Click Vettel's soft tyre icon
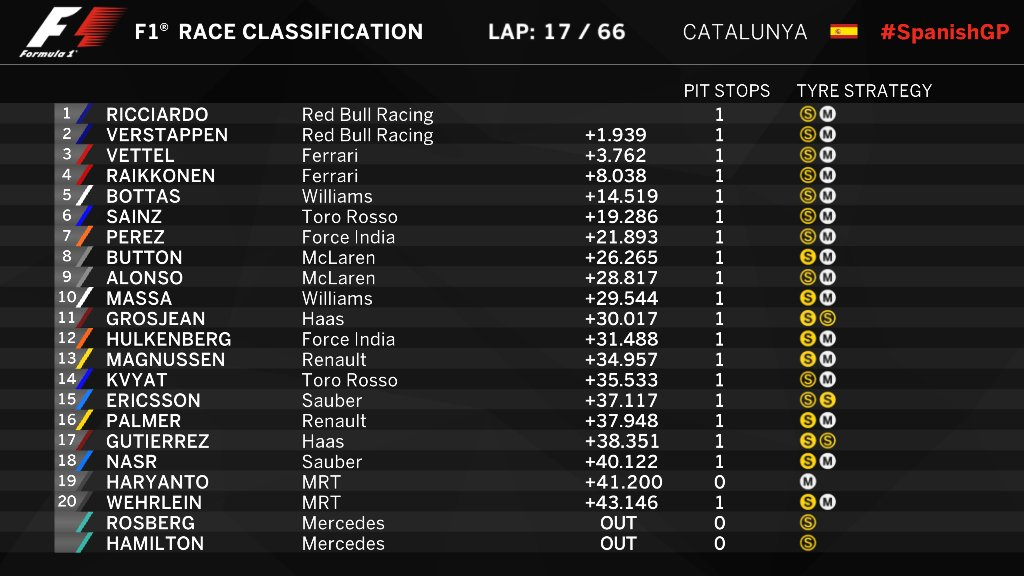 tap(808, 155)
